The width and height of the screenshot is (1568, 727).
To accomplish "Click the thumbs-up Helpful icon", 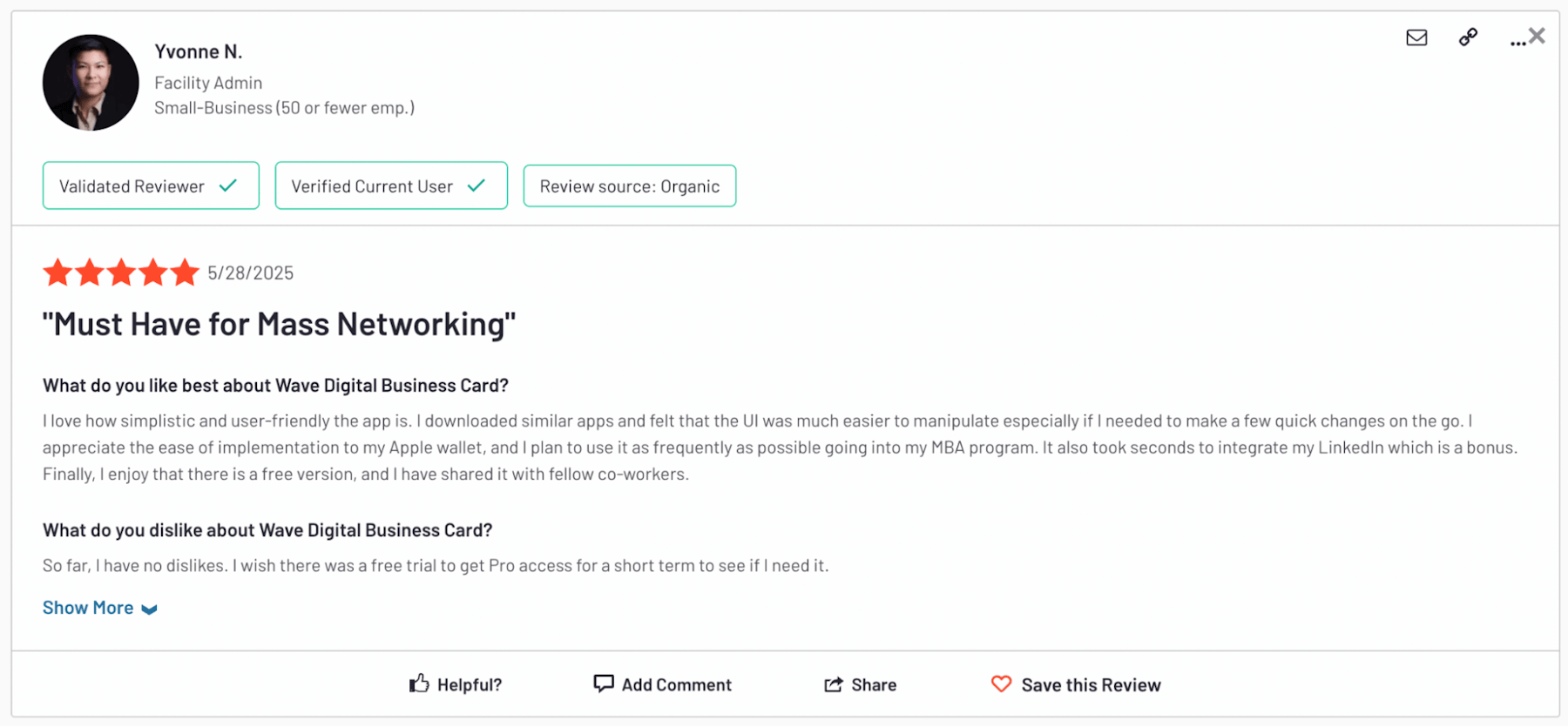I will click(x=419, y=683).
